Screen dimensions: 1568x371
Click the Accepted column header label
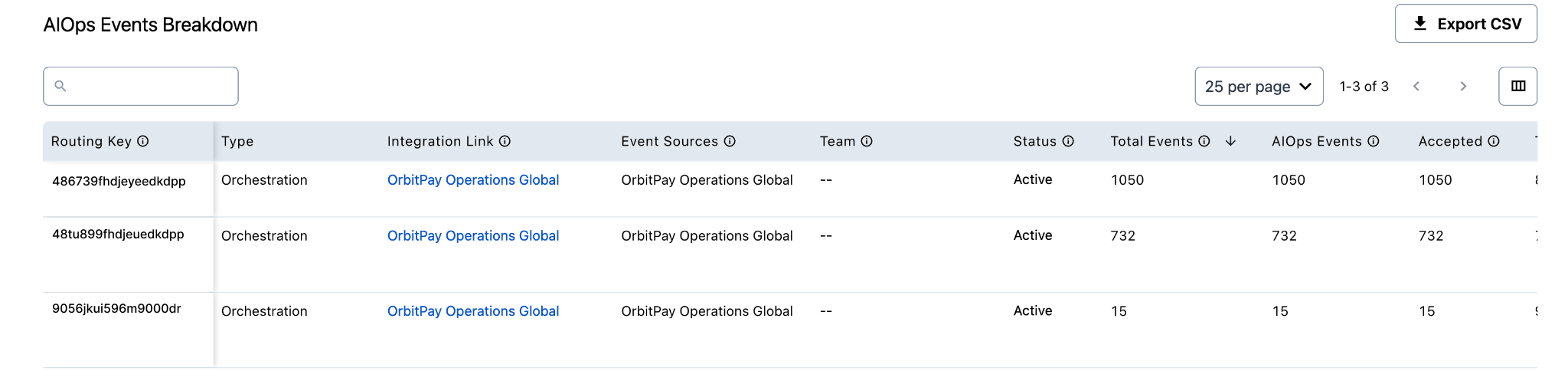1450,141
